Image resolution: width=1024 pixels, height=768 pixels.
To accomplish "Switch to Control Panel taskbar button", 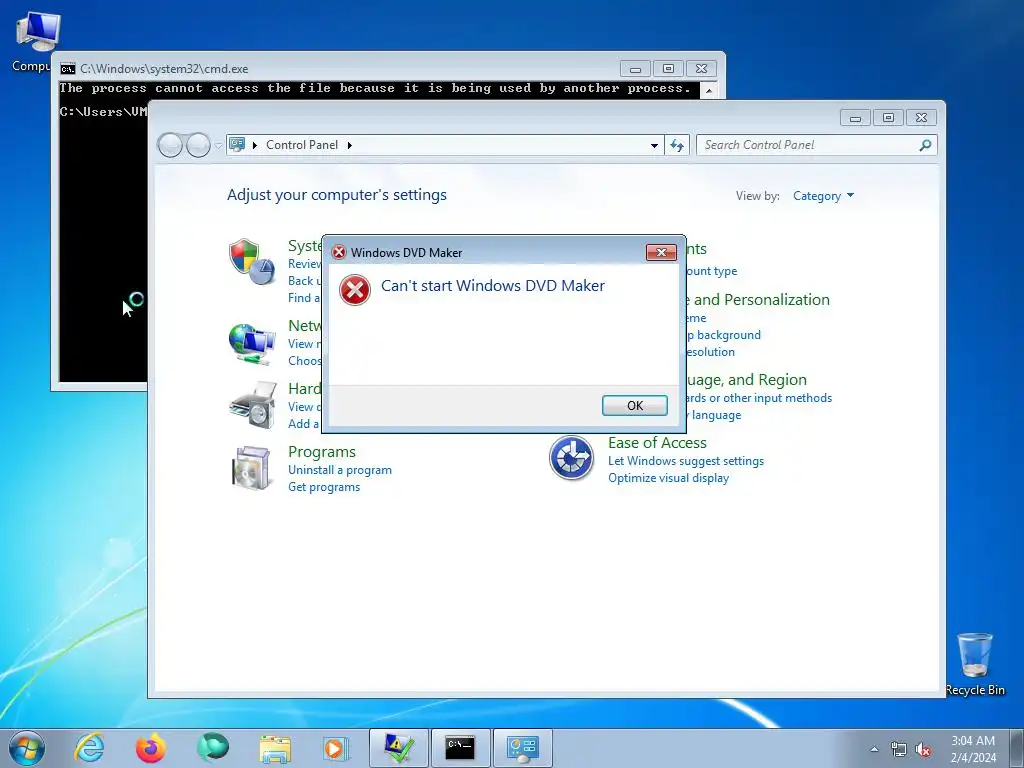I will tap(522, 748).
